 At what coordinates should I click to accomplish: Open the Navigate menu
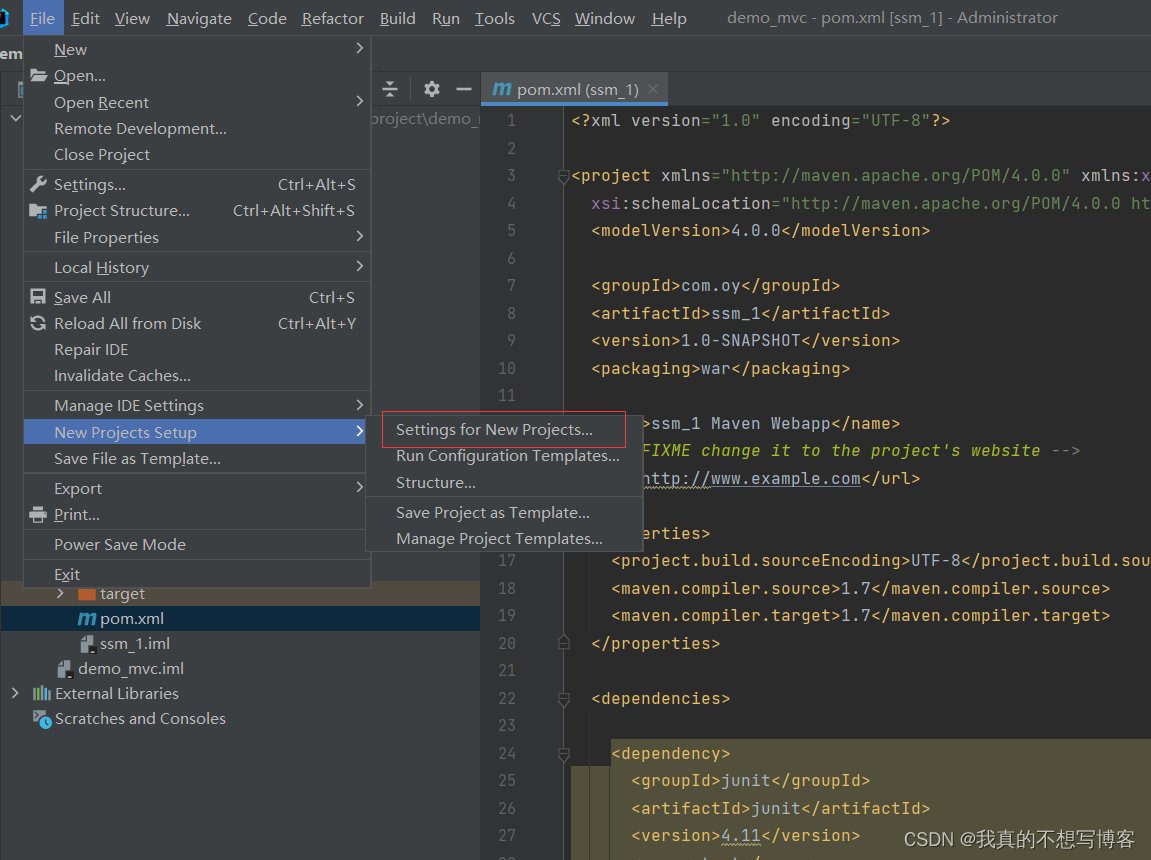coord(199,18)
